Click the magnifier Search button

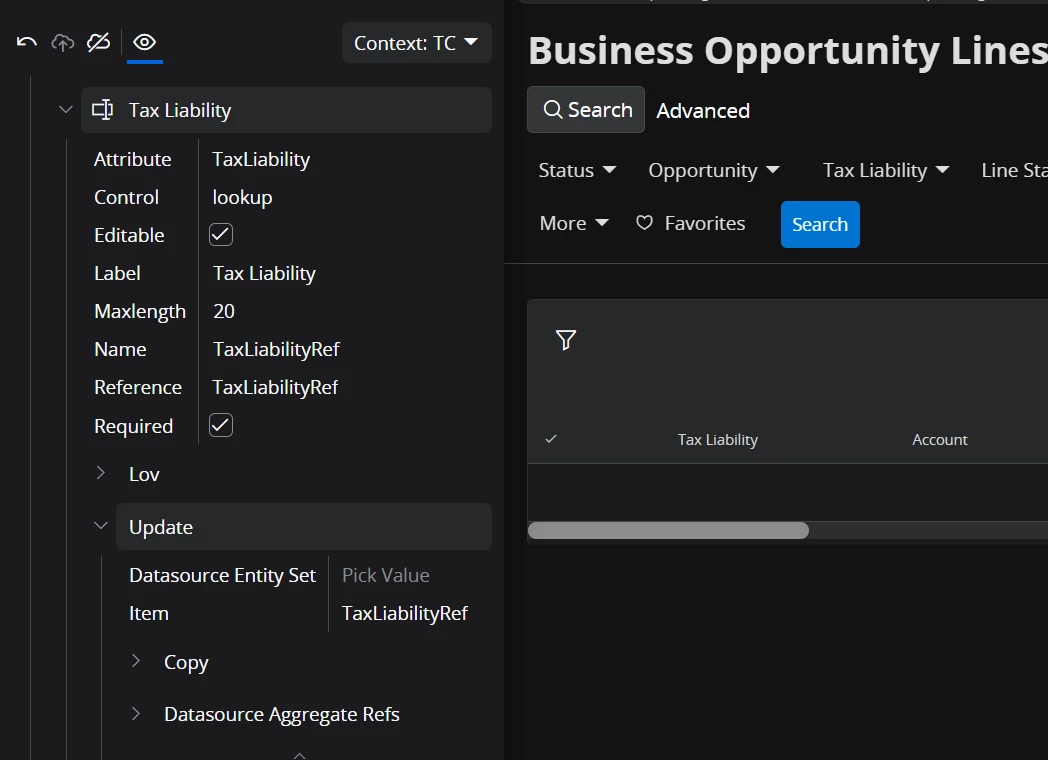coord(586,110)
